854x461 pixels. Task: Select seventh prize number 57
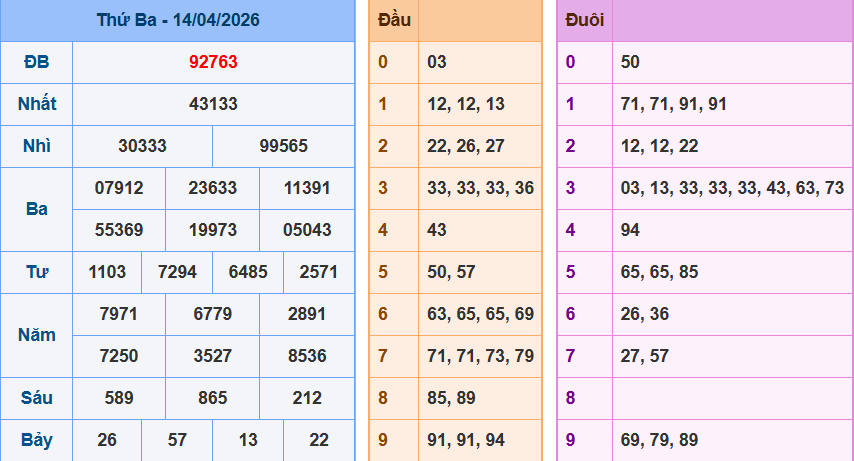click(x=177, y=440)
